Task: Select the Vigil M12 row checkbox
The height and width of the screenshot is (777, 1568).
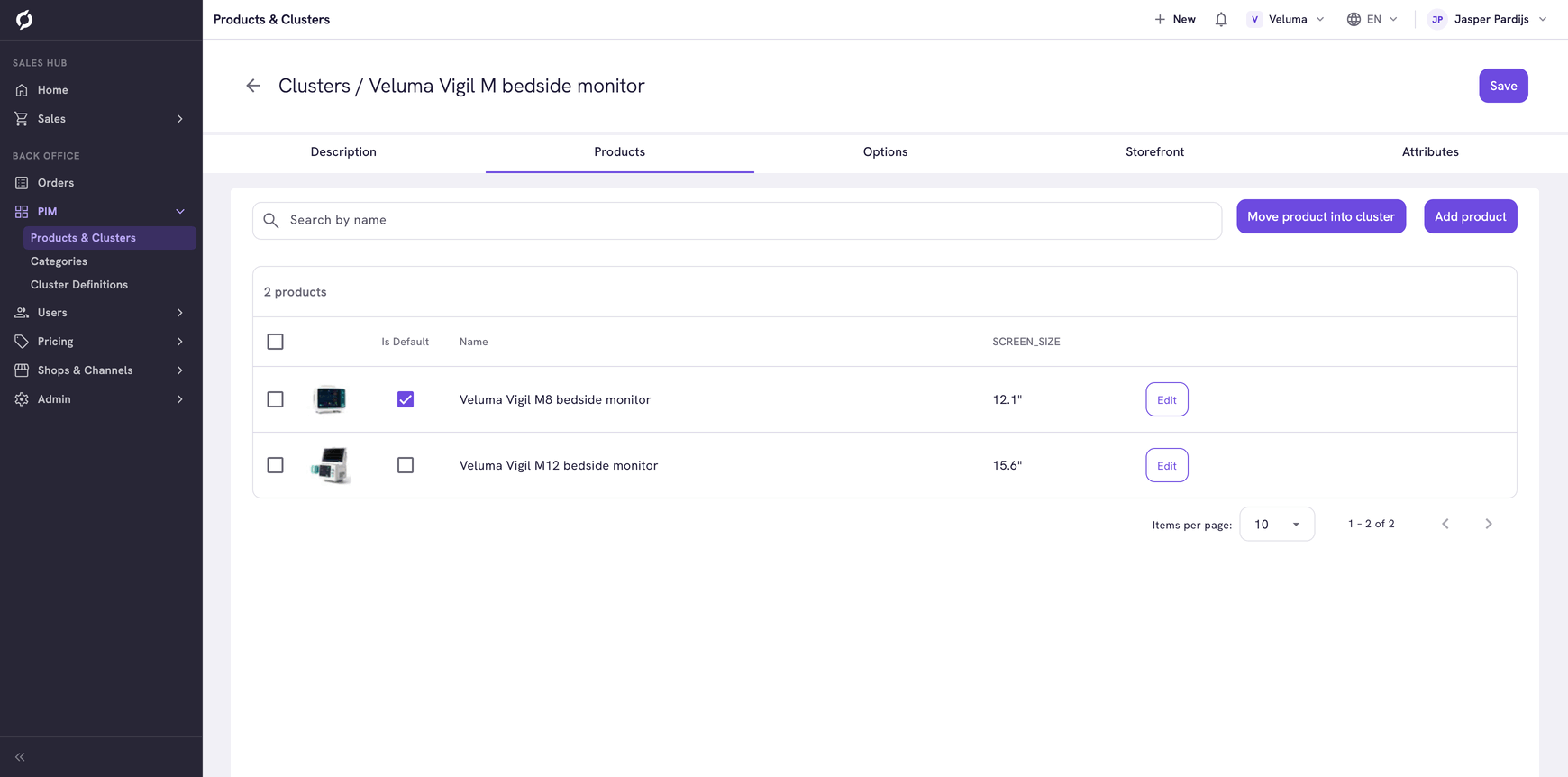Action: [276, 465]
